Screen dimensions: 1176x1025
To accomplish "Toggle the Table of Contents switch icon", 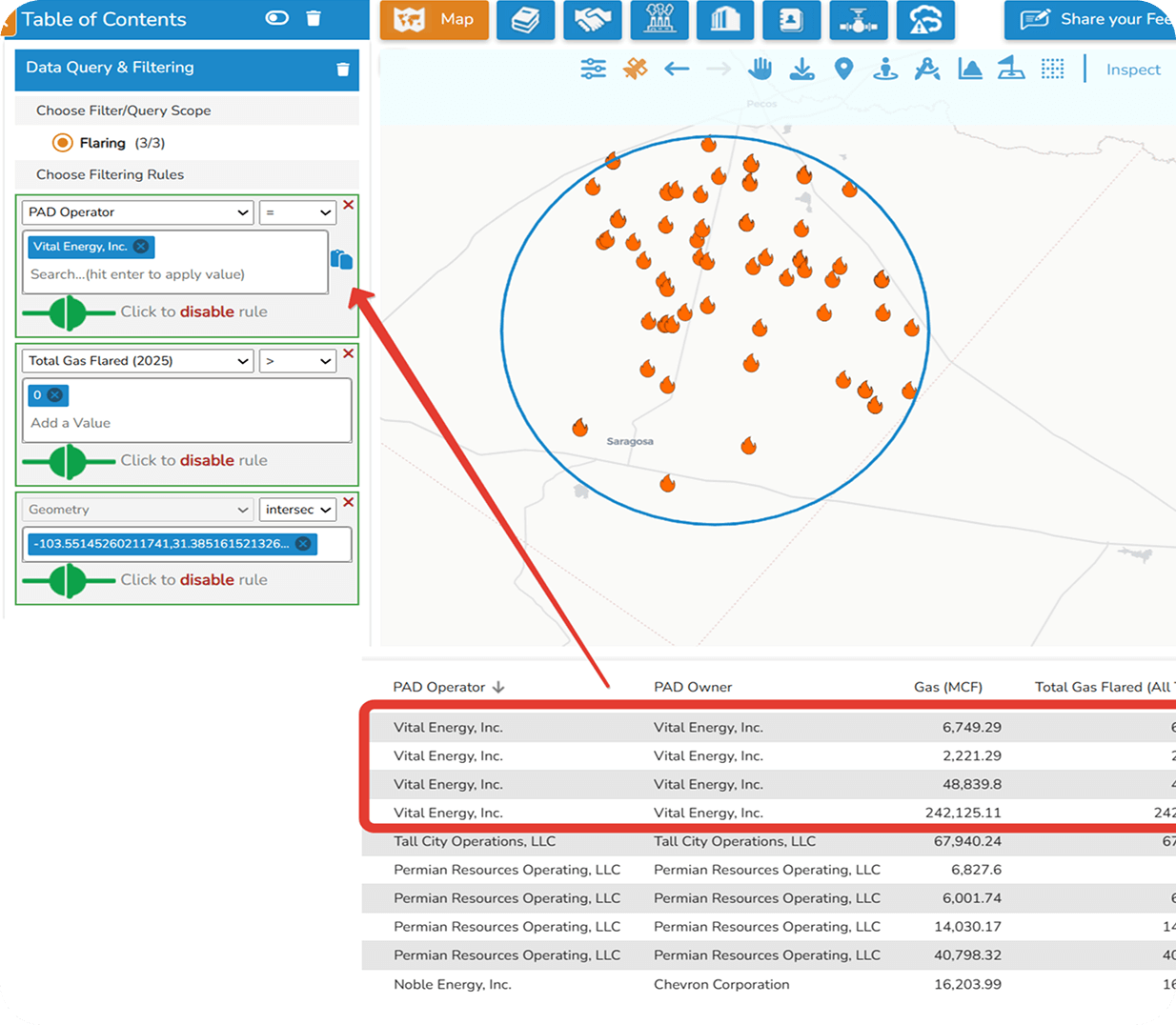I will [x=277, y=18].
